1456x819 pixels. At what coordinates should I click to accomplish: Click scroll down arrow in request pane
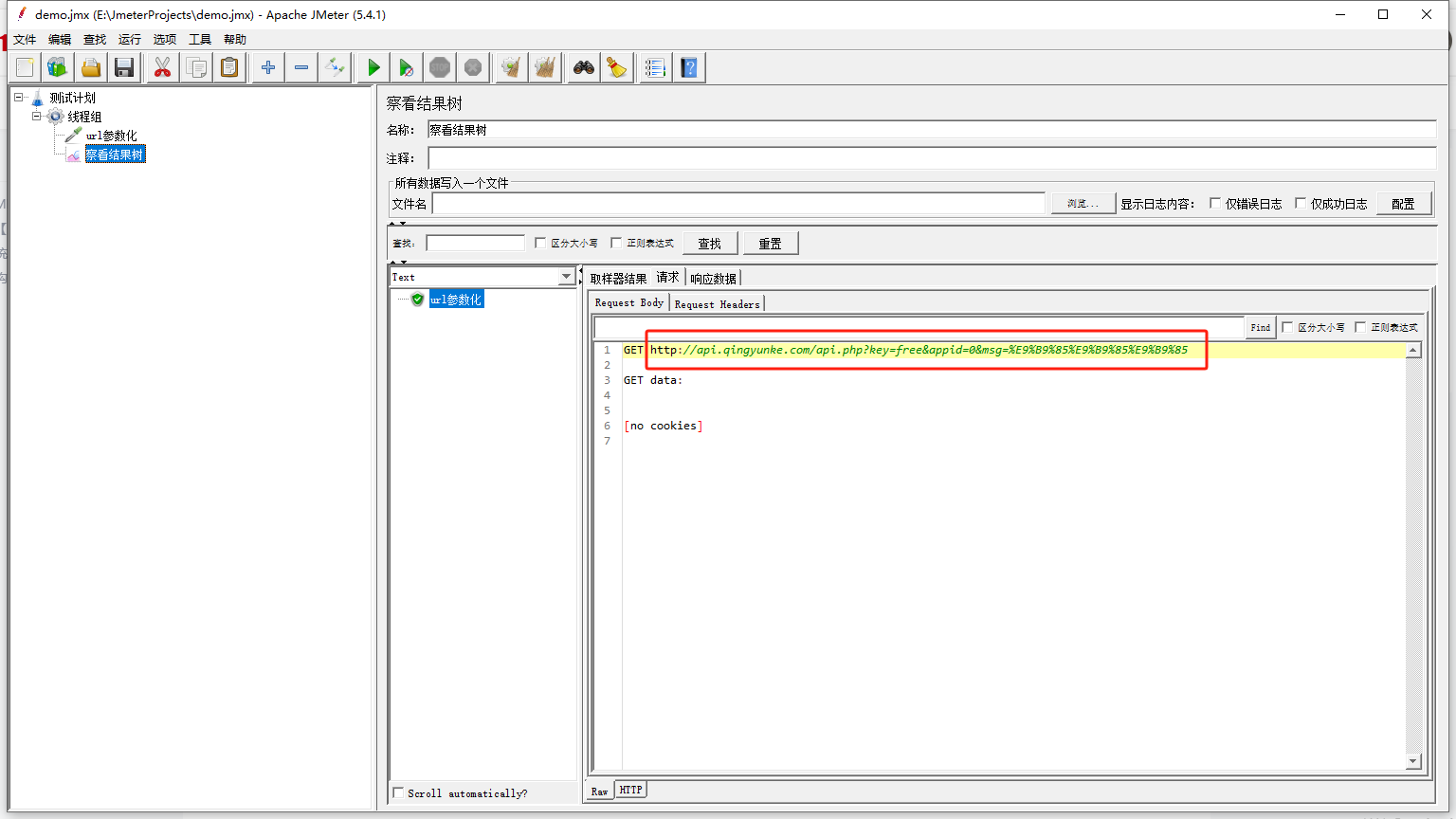1413,761
